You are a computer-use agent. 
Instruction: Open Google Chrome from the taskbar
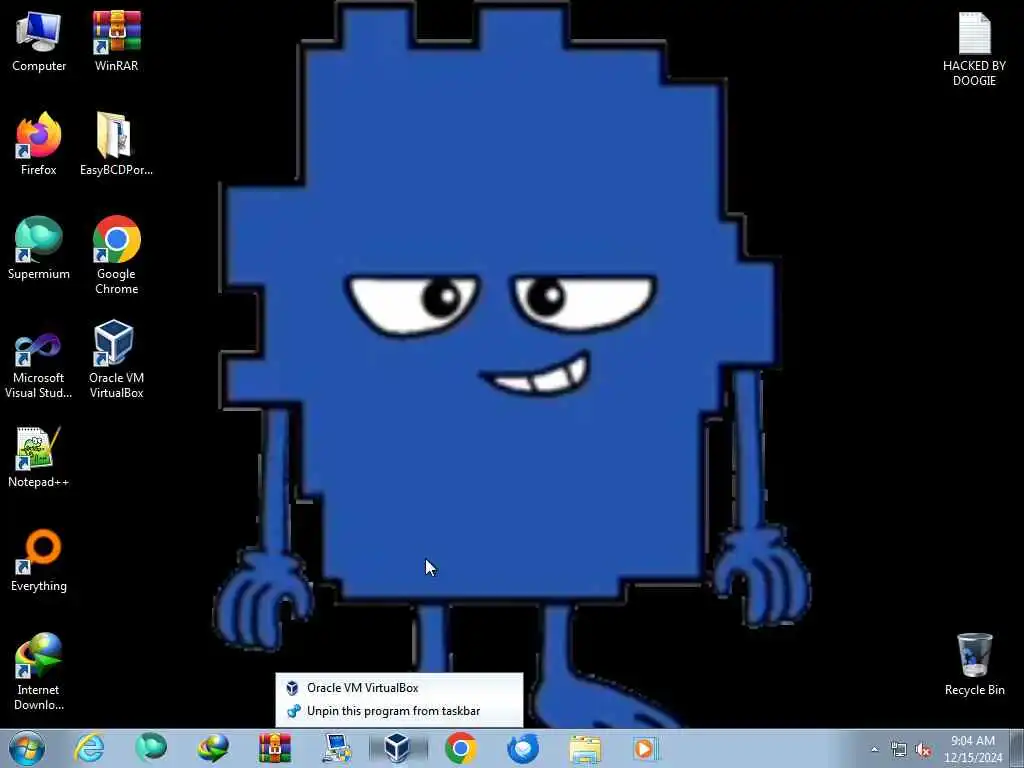tap(460, 748)
